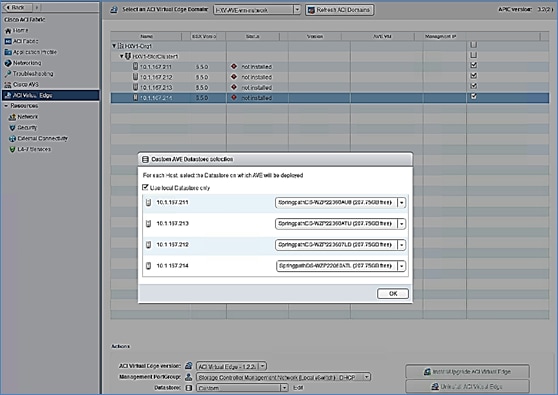
Task: Click the Datastore label icon
Action: [189, 388]
